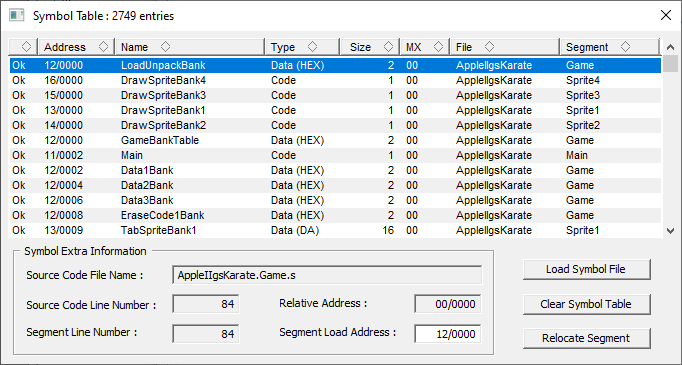This screenshot has height=365, width=682.
Task: Click Type column header label
Action: 283,47
